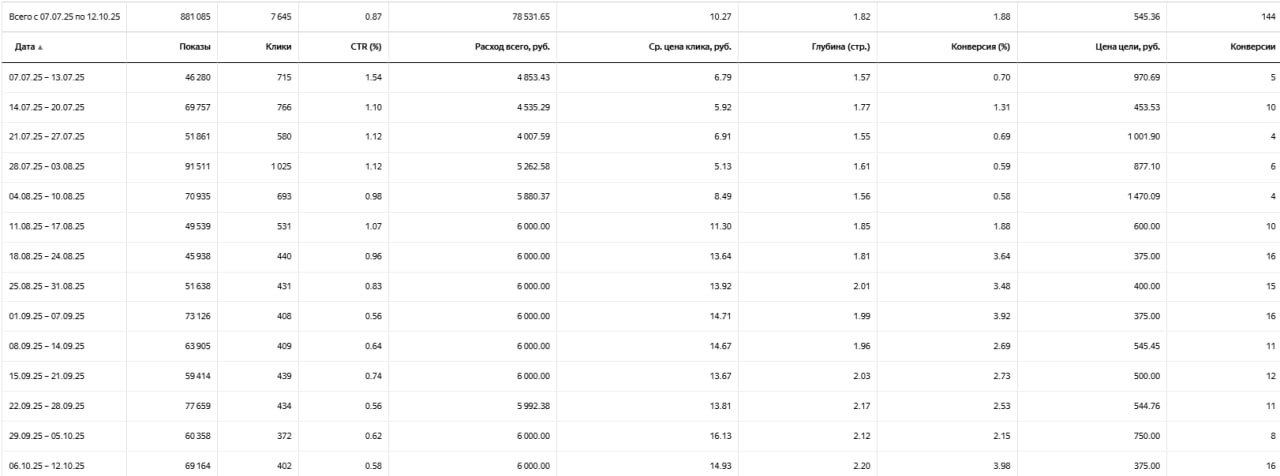Click the sort arrow next to Дата
The height and width of the screenshot is (476, 1280).
coord(40,47)
